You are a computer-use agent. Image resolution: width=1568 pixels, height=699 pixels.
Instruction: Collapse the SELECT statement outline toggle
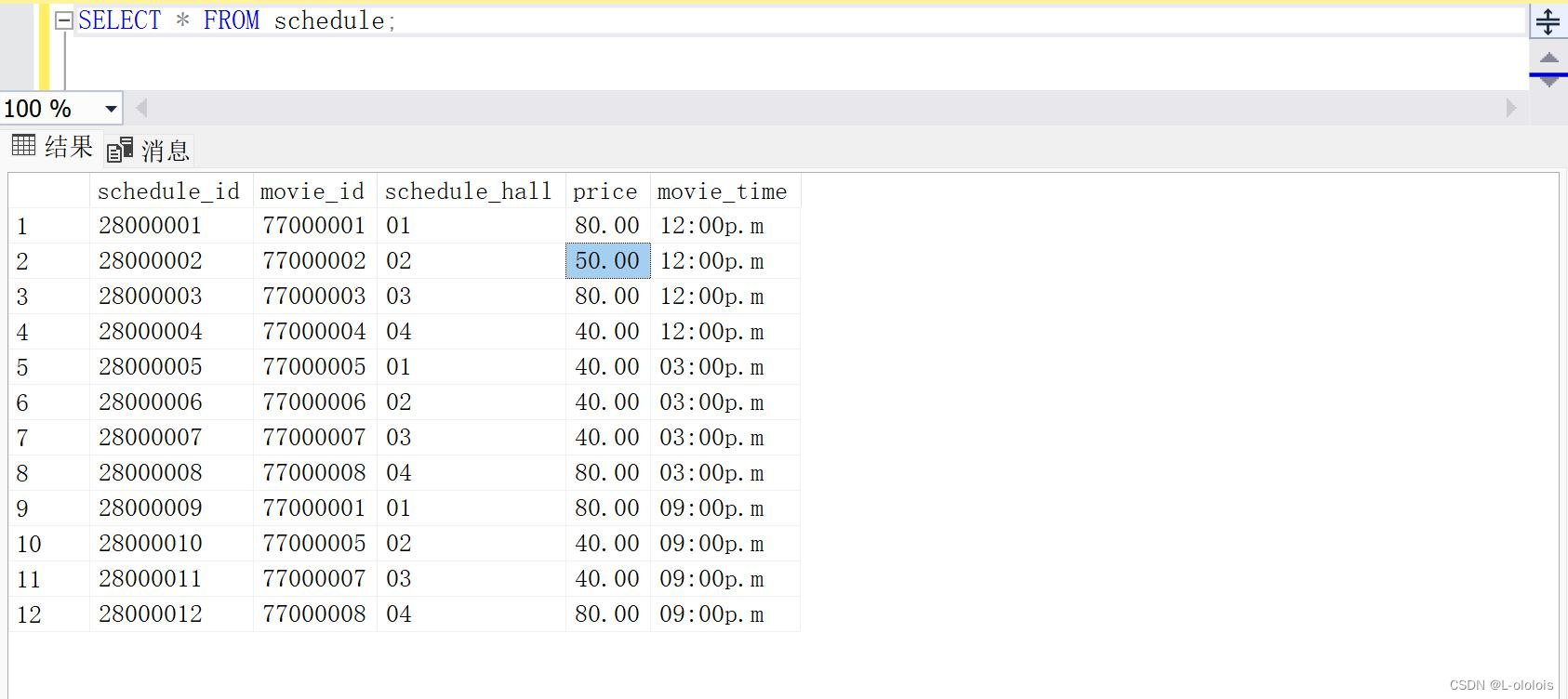(x=63, y=20)
